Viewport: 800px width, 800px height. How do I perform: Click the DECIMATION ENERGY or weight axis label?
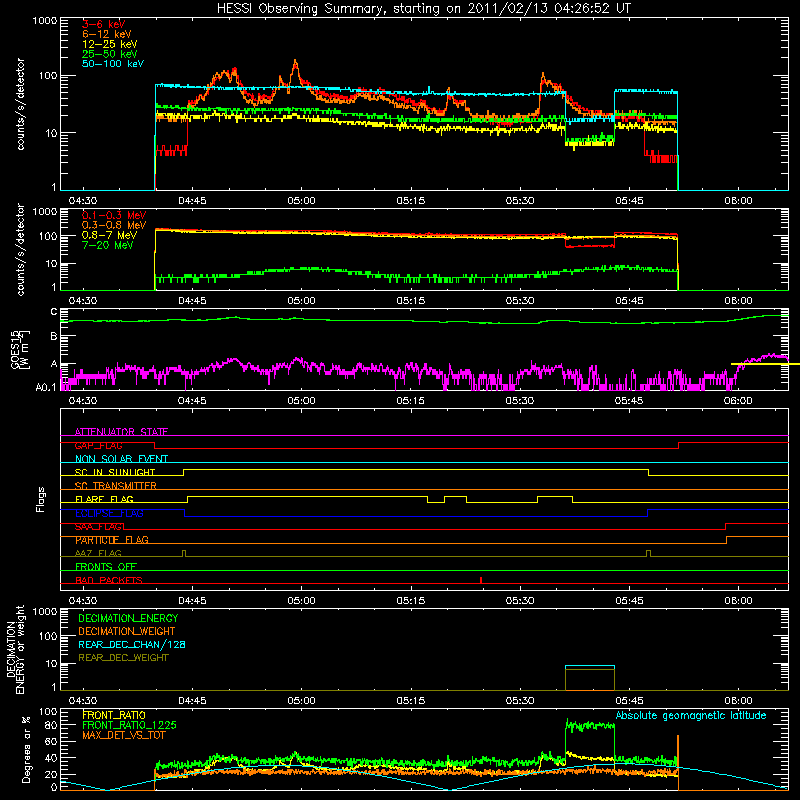click(x=15, y=649)
